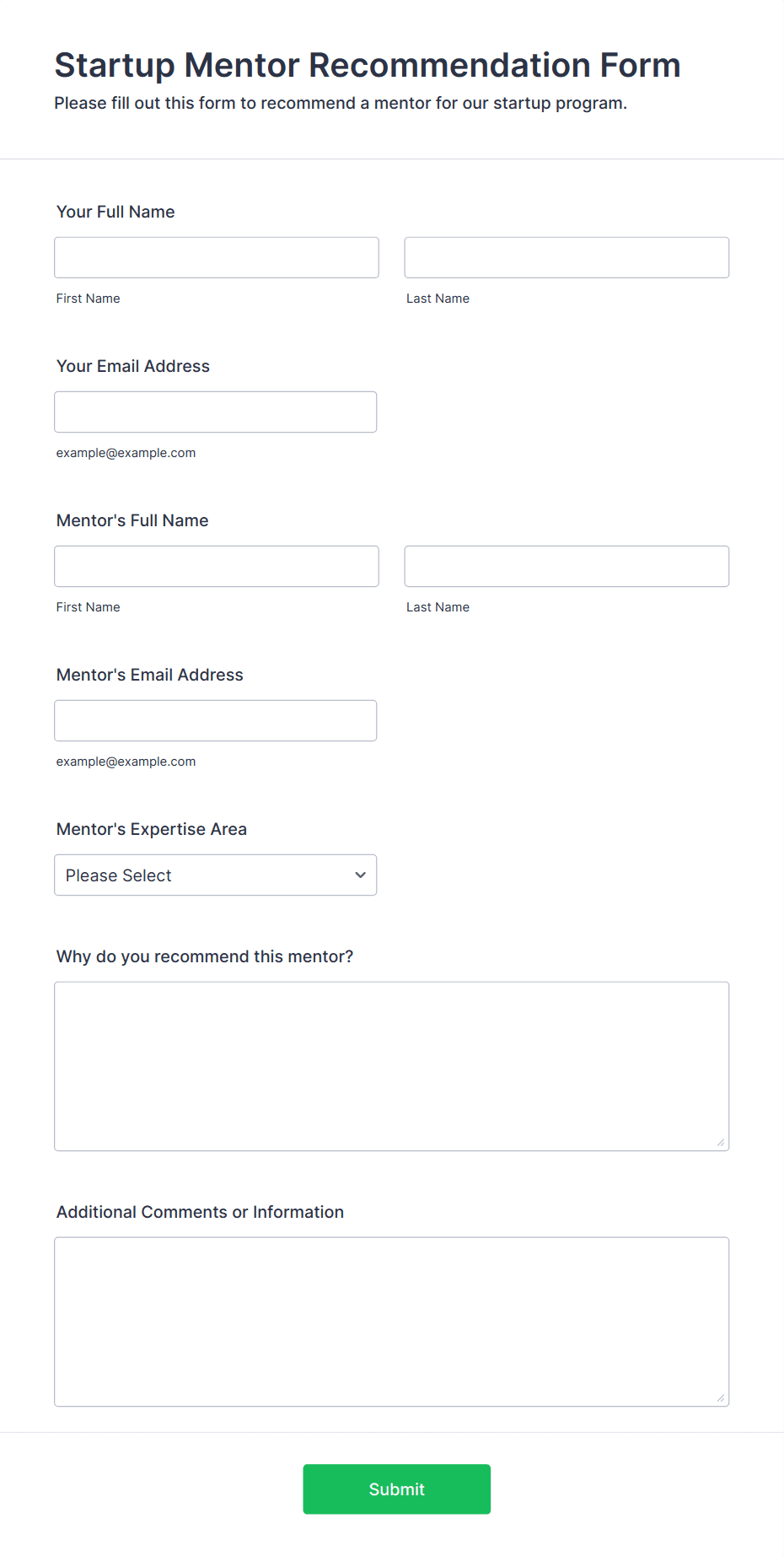Click the Additional Comments or Information label
This screenshot has width=784, height=1556.
click(200, 1212)
